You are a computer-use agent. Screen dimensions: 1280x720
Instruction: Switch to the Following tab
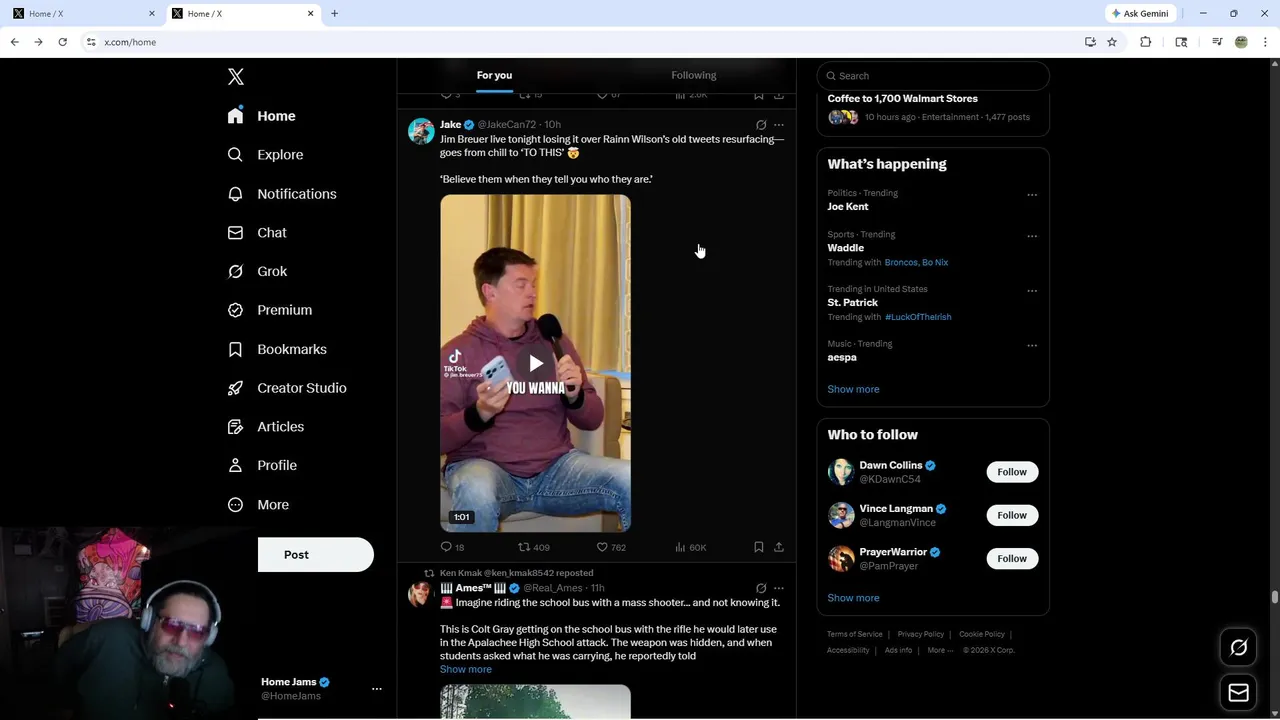[694, 75]
